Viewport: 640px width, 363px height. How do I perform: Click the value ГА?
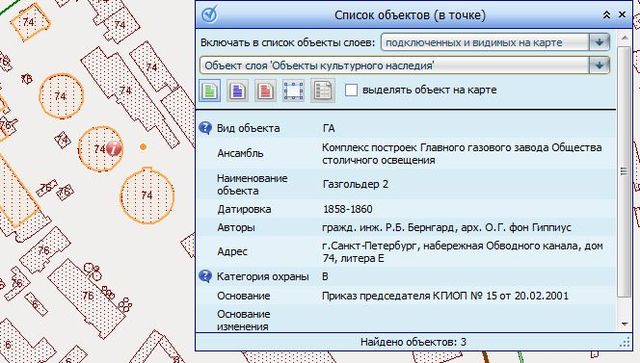[329, 128]
